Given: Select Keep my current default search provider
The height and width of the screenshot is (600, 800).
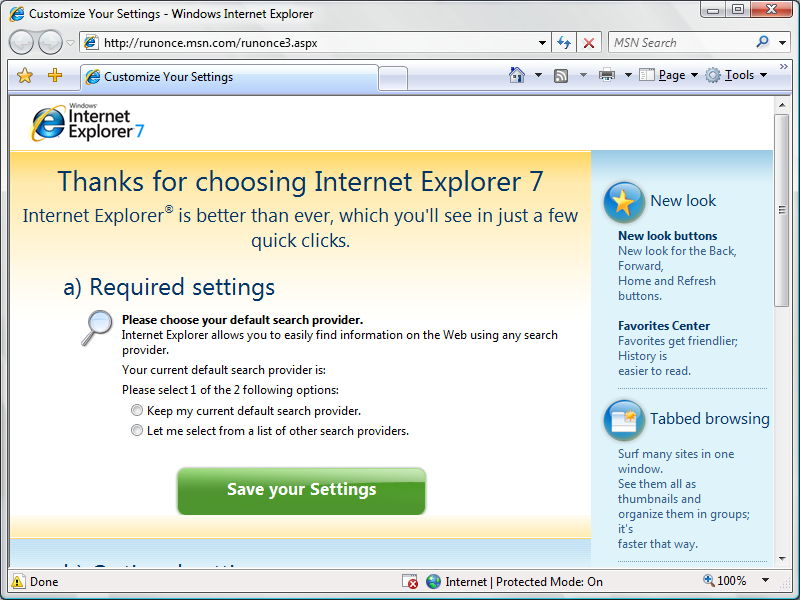Looking at the screenshot, I should click(137, 410).
